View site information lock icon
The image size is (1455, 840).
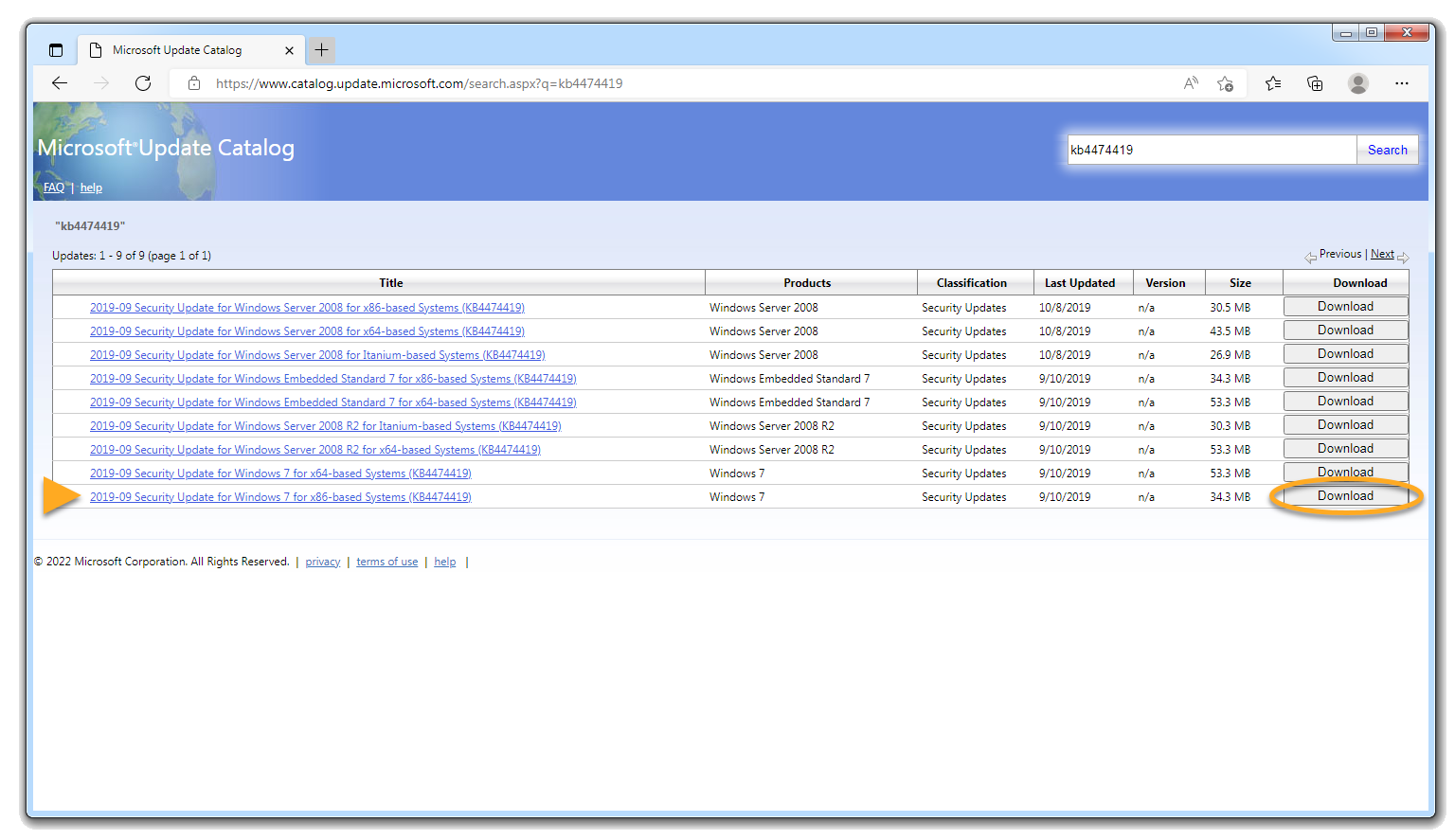click(x=194, y=83)
